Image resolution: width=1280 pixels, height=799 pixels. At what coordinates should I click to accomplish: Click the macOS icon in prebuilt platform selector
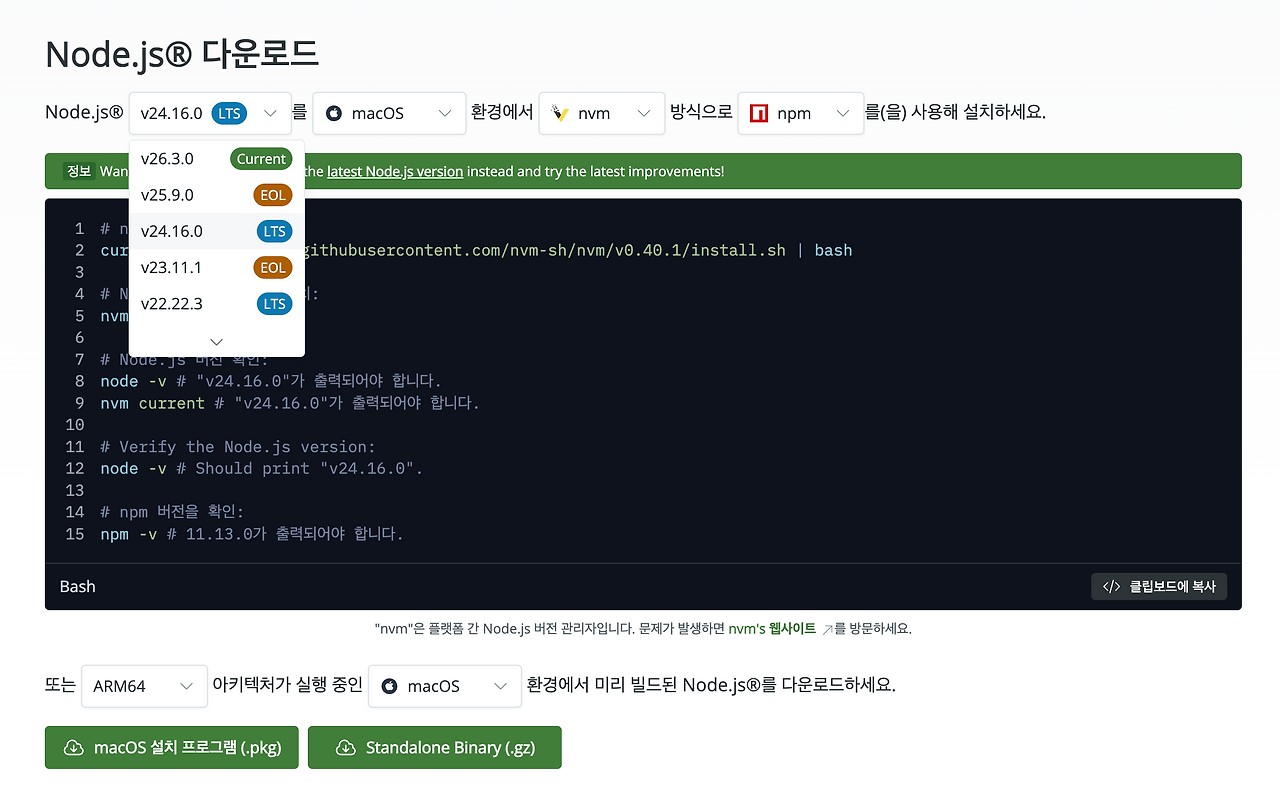click(390, 686)
